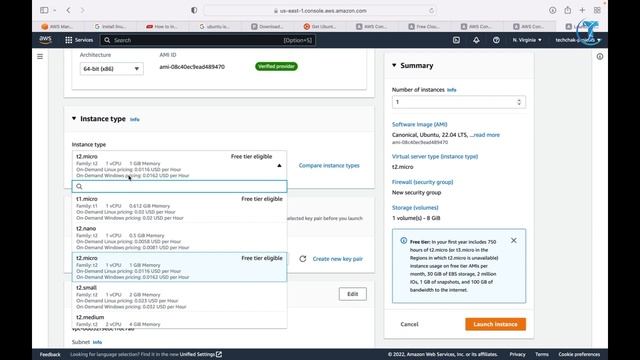Switch to the Download... browser tab

coord(267,27)
